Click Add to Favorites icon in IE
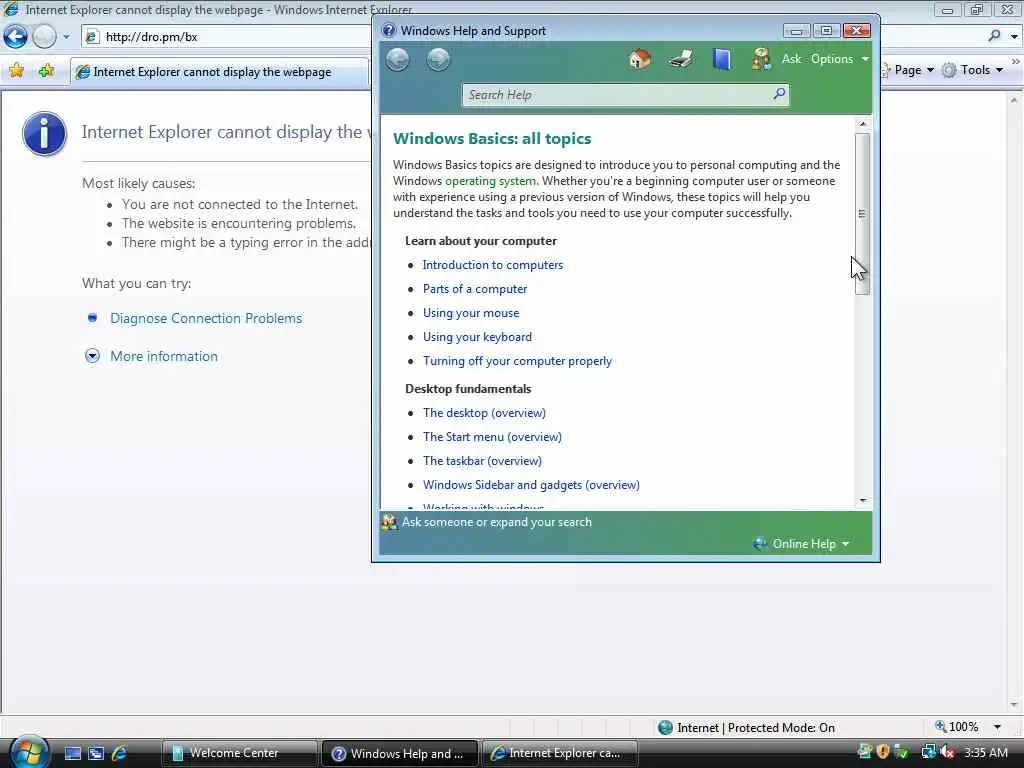The width and height of the screenshot is (1024, 768). [x=46, y=71]
